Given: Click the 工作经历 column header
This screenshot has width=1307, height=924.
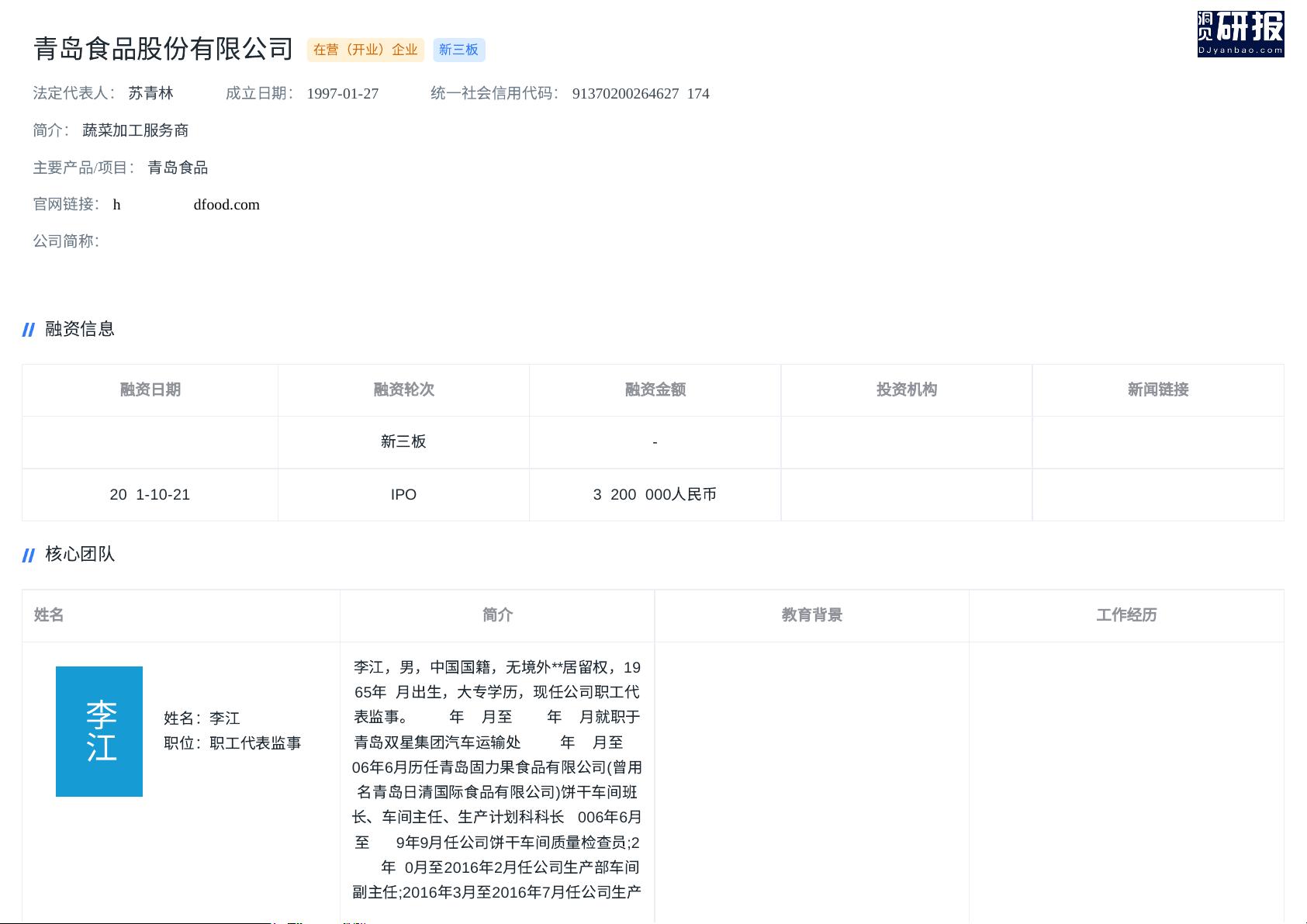Looking at the screenshot, I should 1126,615.
